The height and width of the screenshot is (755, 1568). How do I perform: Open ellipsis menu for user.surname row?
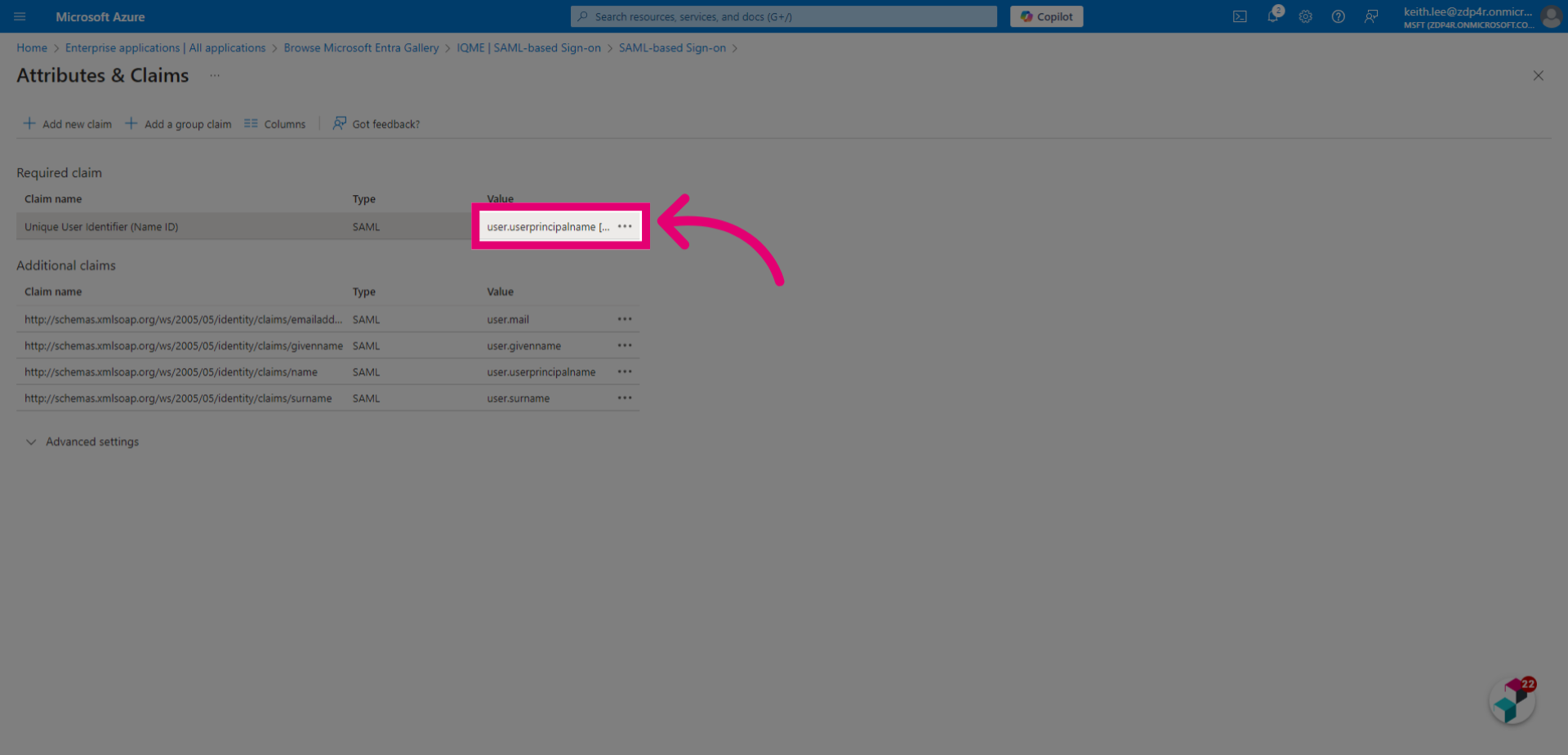[625, 397]
